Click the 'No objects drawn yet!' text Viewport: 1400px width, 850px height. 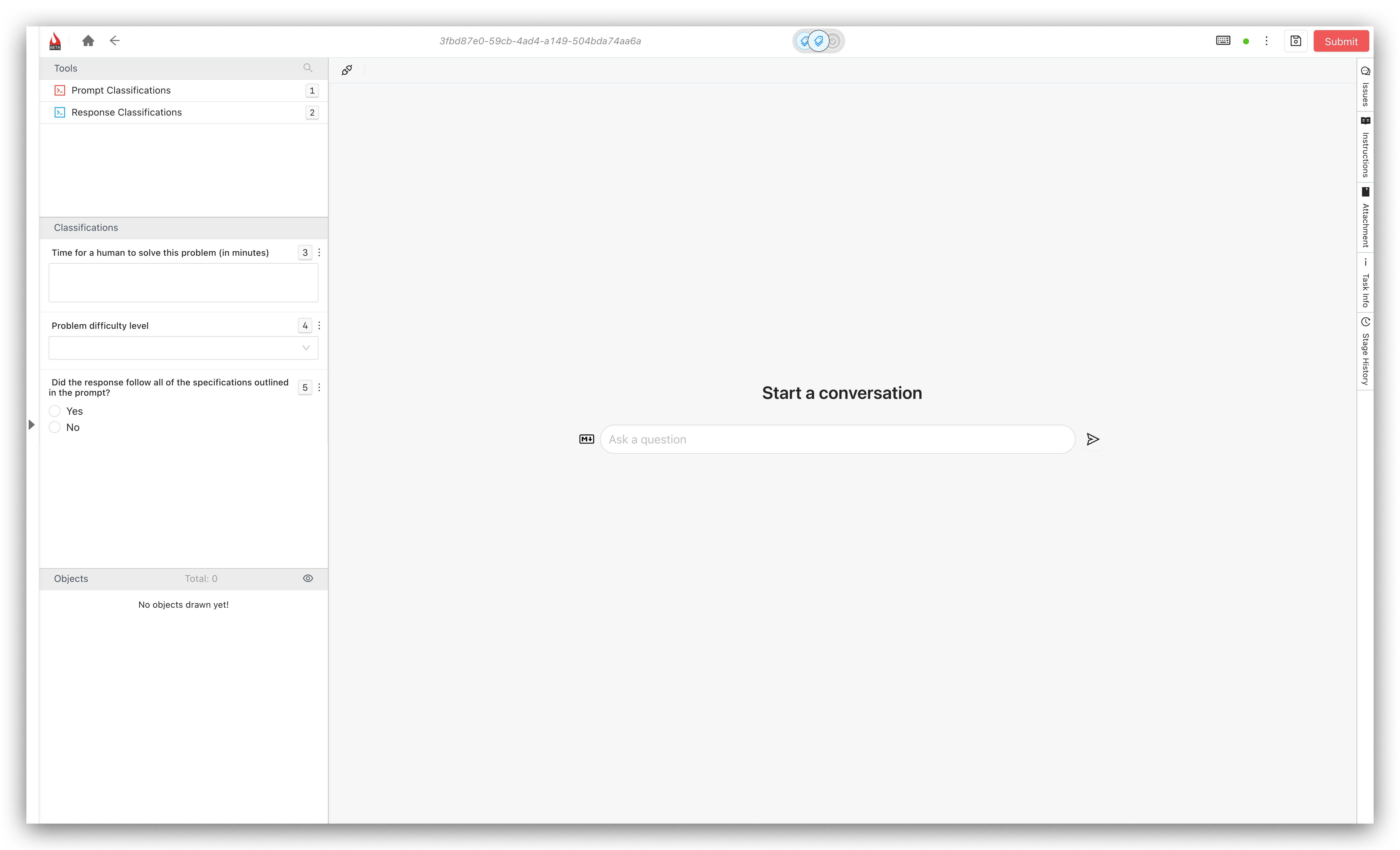184,605
